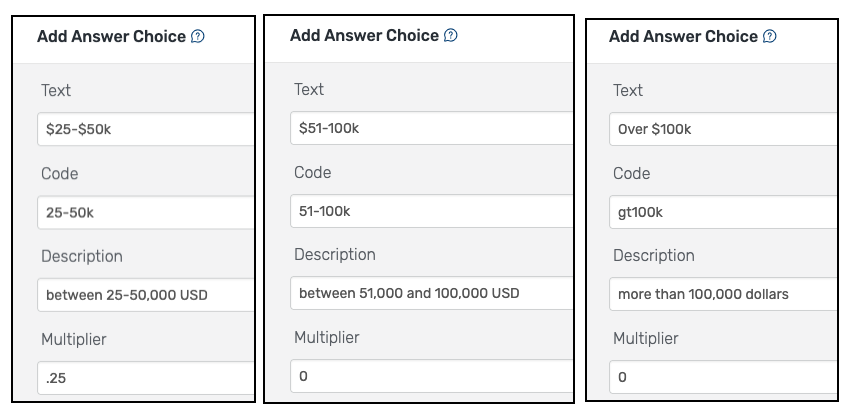Select the Code field with value gt100k
843x414 pixels.
723,213
